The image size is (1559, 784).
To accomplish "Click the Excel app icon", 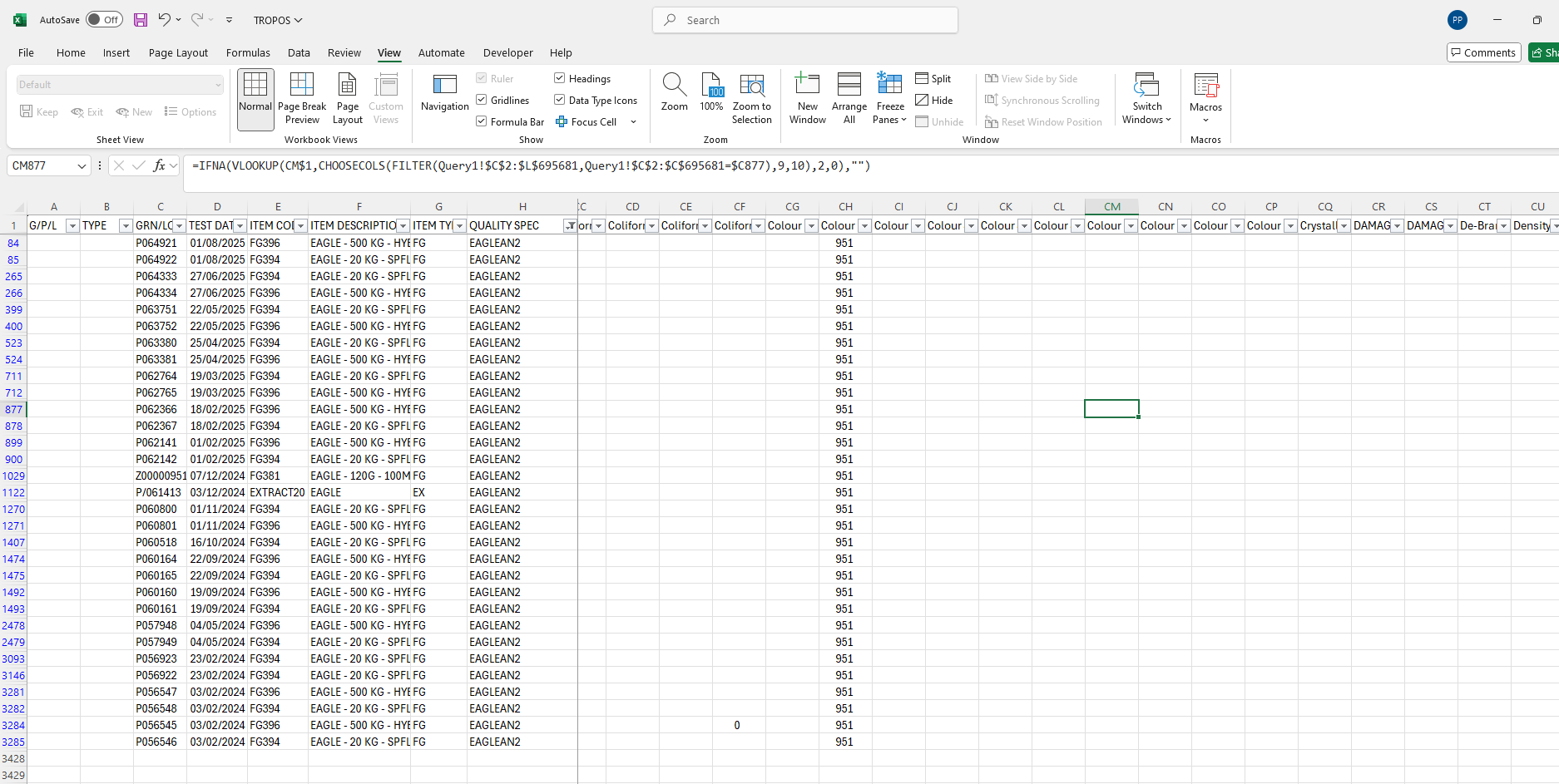I will tap(20, 20).
